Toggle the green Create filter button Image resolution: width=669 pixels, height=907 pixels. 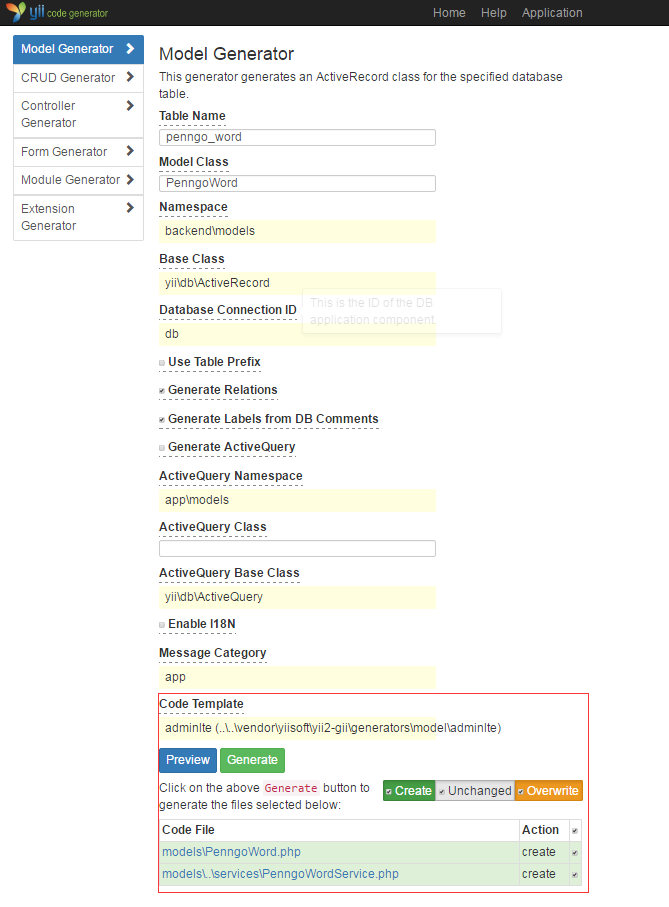click(x=408, y=791)
